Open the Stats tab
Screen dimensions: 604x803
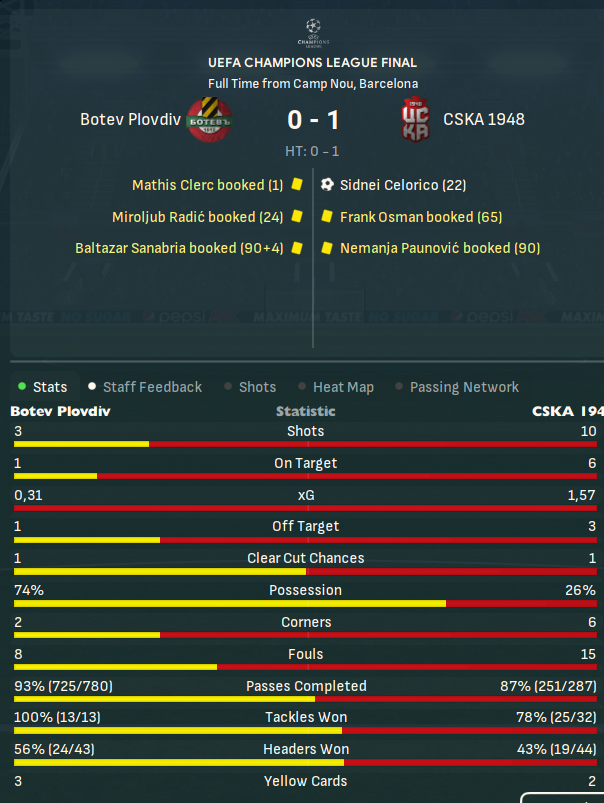point(44,387)
